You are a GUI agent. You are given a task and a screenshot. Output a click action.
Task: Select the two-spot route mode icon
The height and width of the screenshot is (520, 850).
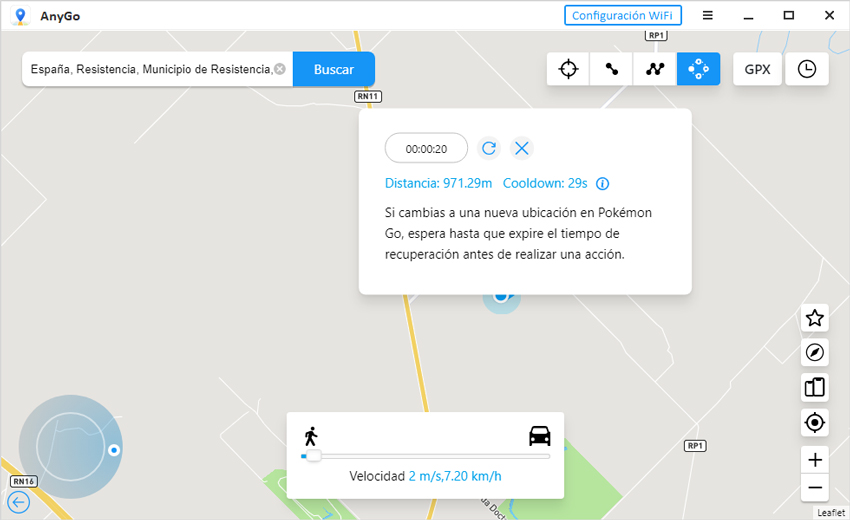pos(611,69)
